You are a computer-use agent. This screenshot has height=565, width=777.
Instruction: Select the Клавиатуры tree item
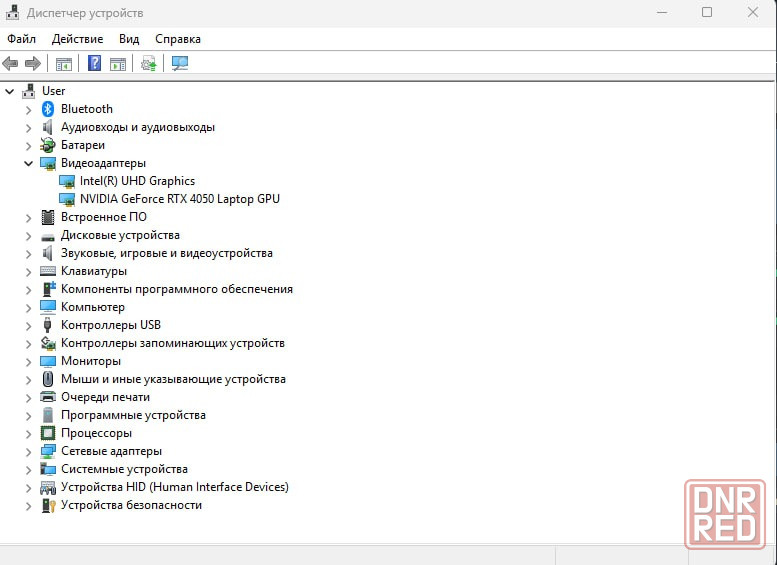click(93, 271)
